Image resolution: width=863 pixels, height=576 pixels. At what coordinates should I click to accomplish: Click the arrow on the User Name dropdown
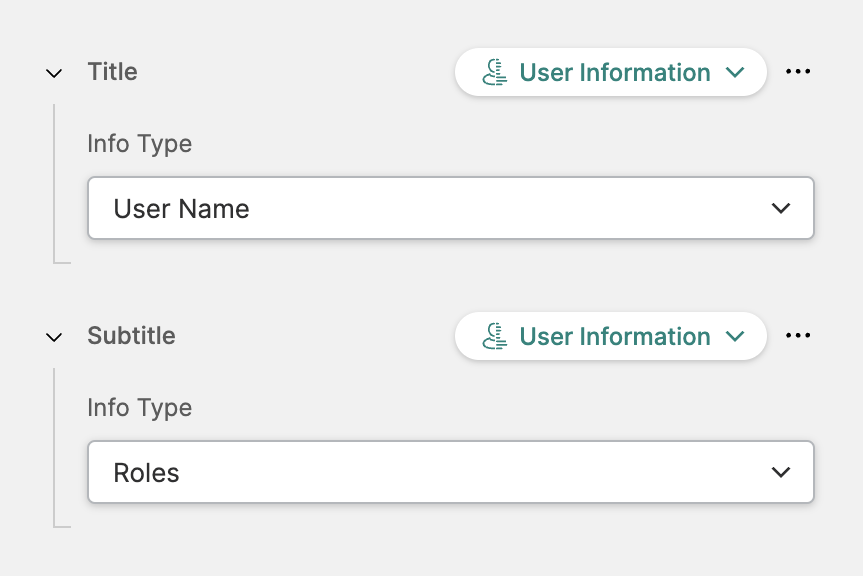pyautogui.click(x=781, y=209)
